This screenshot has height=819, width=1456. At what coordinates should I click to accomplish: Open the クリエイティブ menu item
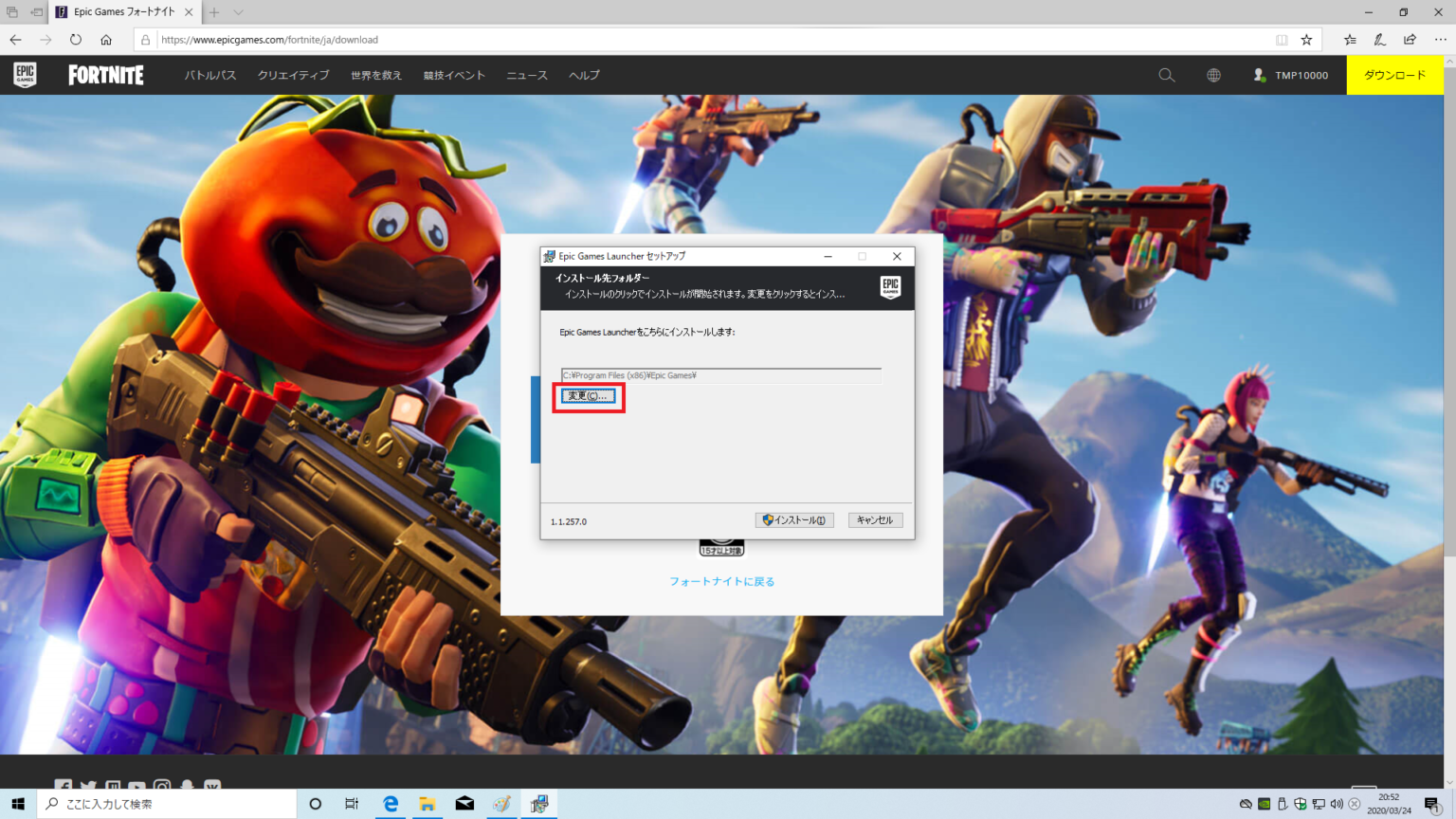click(x=293, y=75)
